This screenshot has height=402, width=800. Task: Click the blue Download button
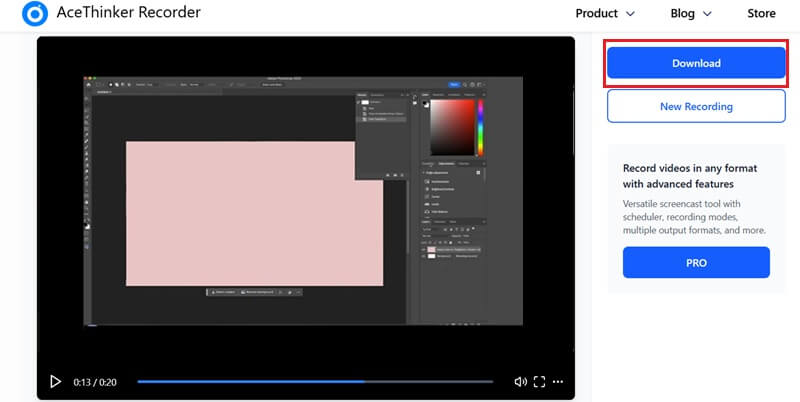point(696,63)
